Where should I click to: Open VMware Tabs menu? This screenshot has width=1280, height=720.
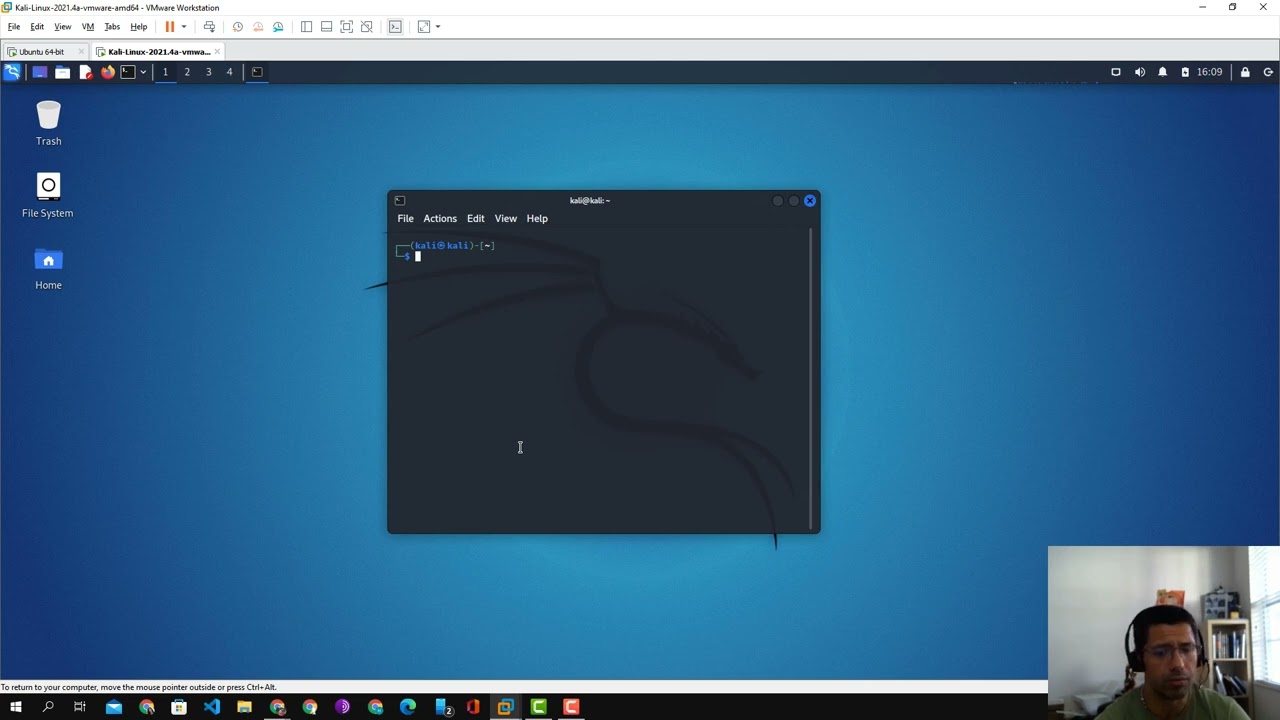[x=112, y=27]
